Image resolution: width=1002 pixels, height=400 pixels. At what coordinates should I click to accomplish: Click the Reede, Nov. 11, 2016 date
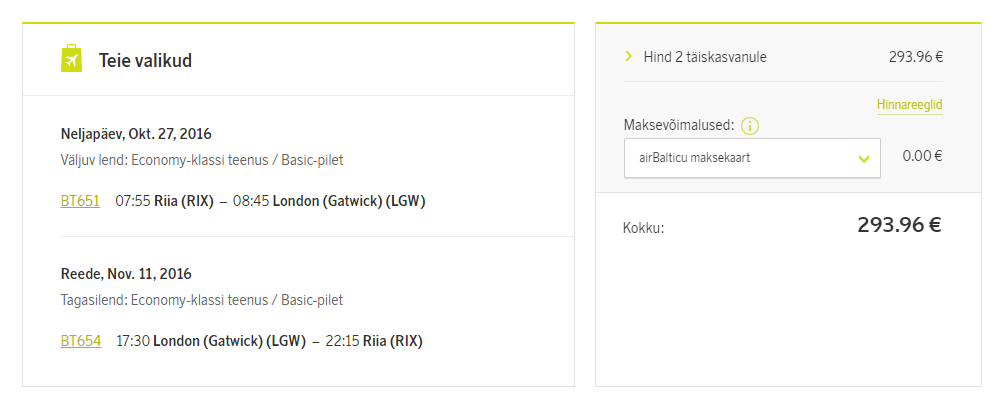click(x=126, y=274)
